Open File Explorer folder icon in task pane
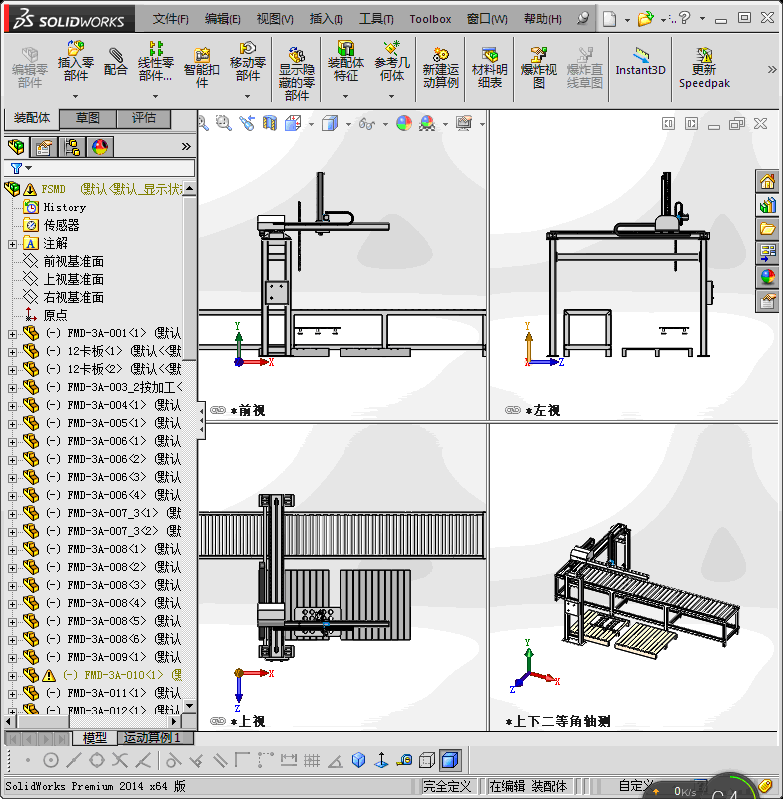 pos(767,229)
